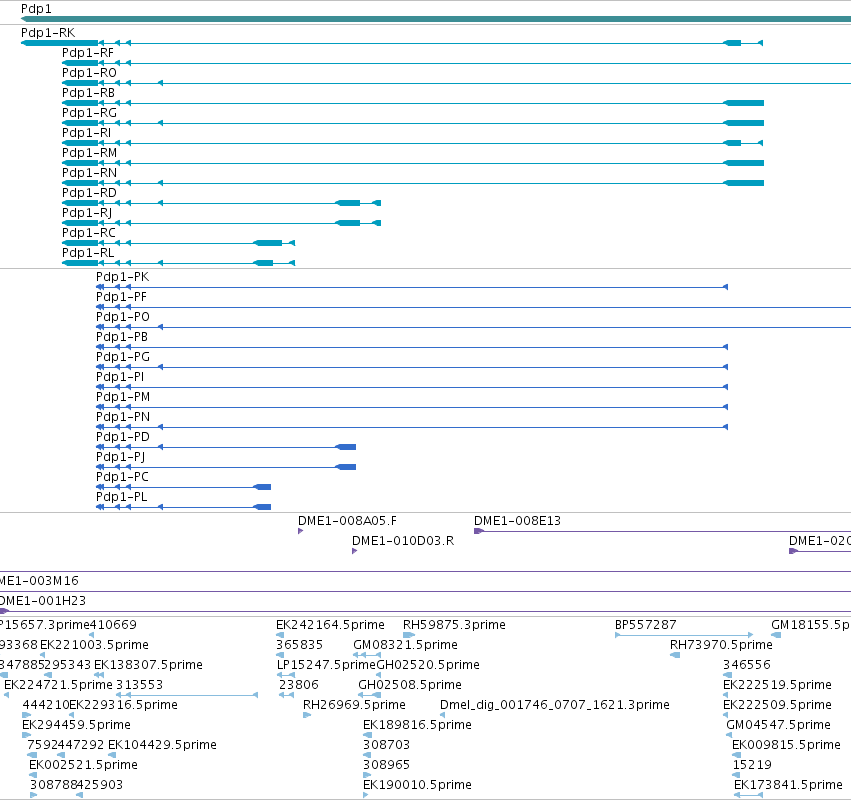This screenshot has width=851, height=800.
Task: Click the Pdp1-PD protein label
Action: (123, 437)
